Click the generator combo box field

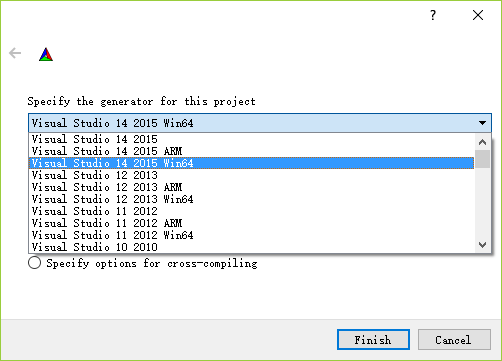260,123
